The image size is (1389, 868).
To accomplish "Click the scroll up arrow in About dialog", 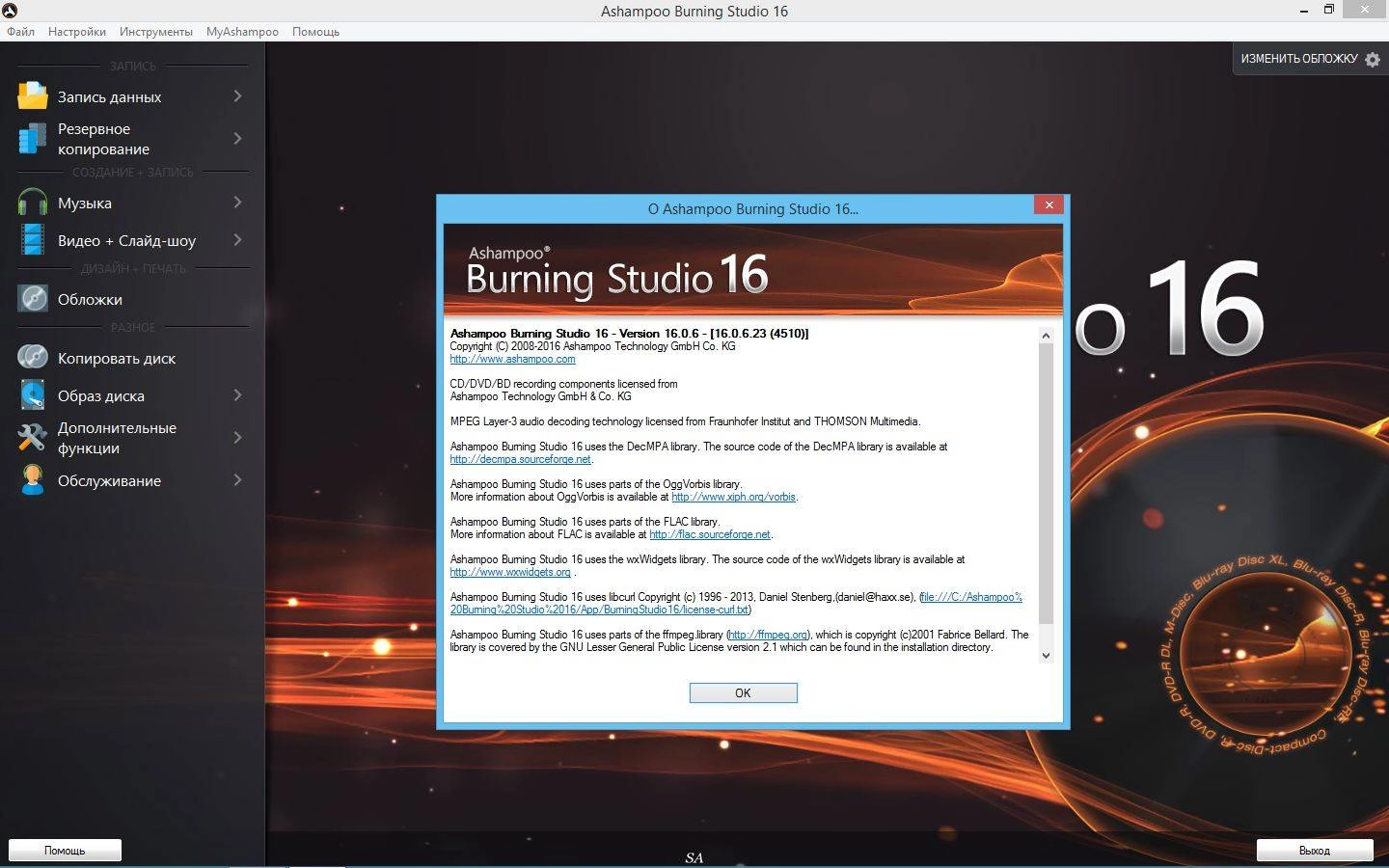I will [x=1046, y=336].
